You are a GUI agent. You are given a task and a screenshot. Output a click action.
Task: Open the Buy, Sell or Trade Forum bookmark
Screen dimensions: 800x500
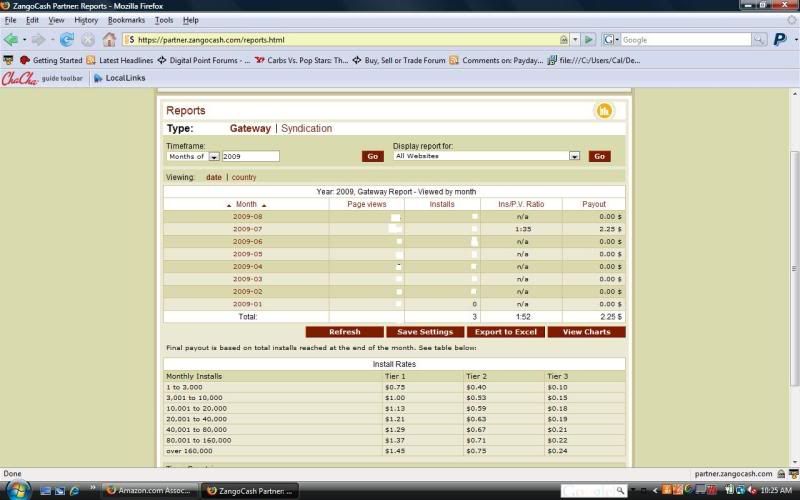[398, 60]
